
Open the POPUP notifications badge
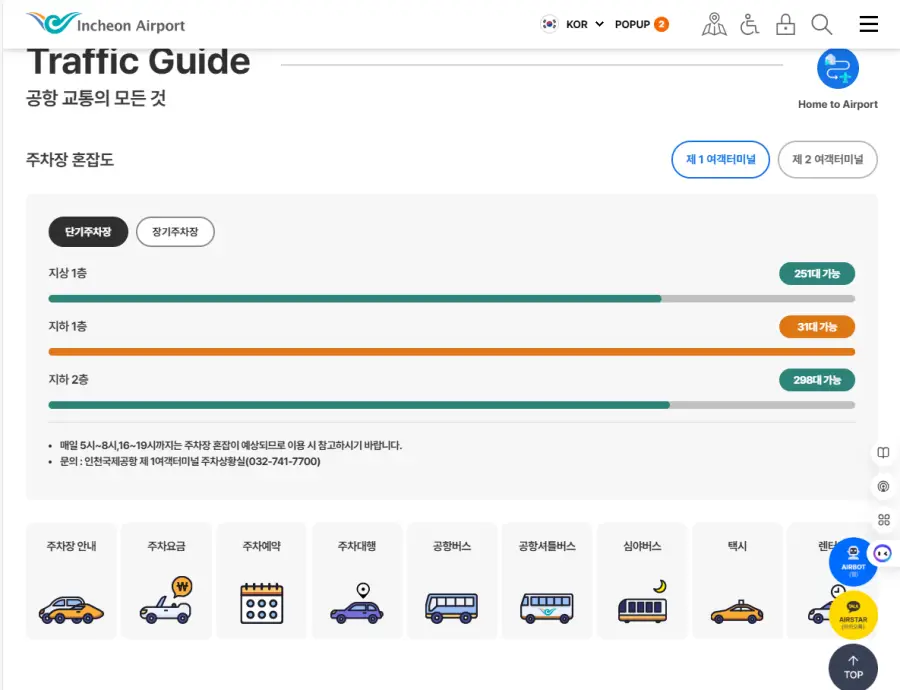tap(641, 24)
